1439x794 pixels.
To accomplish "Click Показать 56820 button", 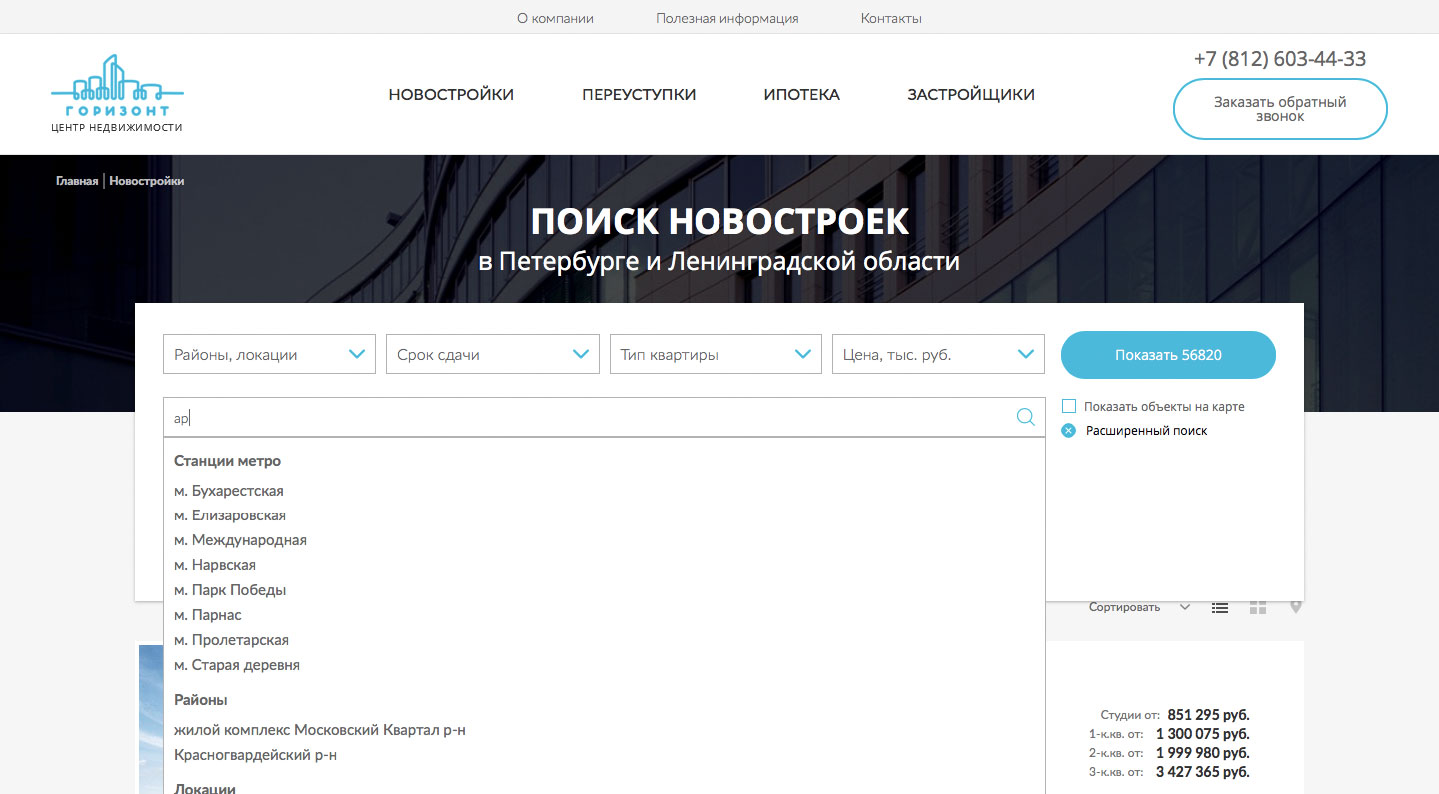I will pyautogui.click(x=1168, y=355).
